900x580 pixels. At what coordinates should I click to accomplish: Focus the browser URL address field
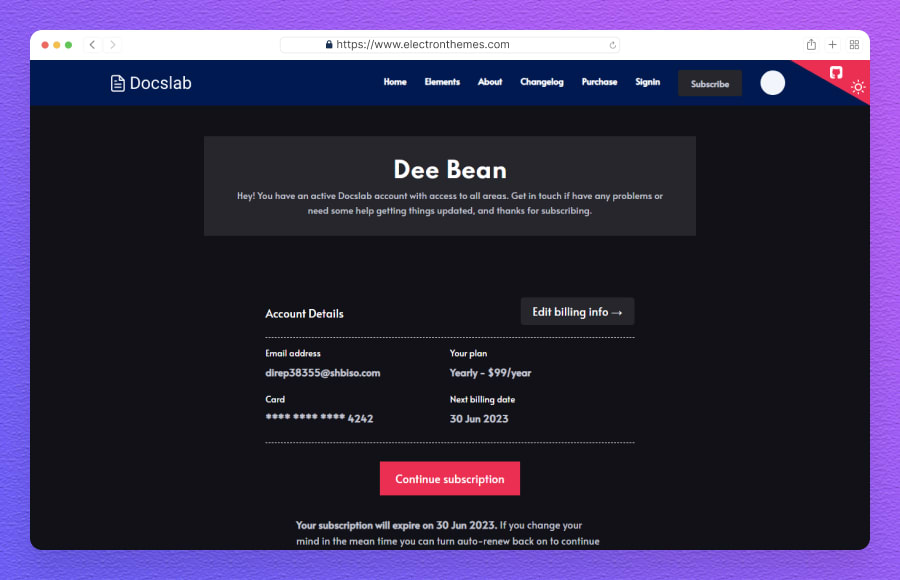[x=450, y=45]
